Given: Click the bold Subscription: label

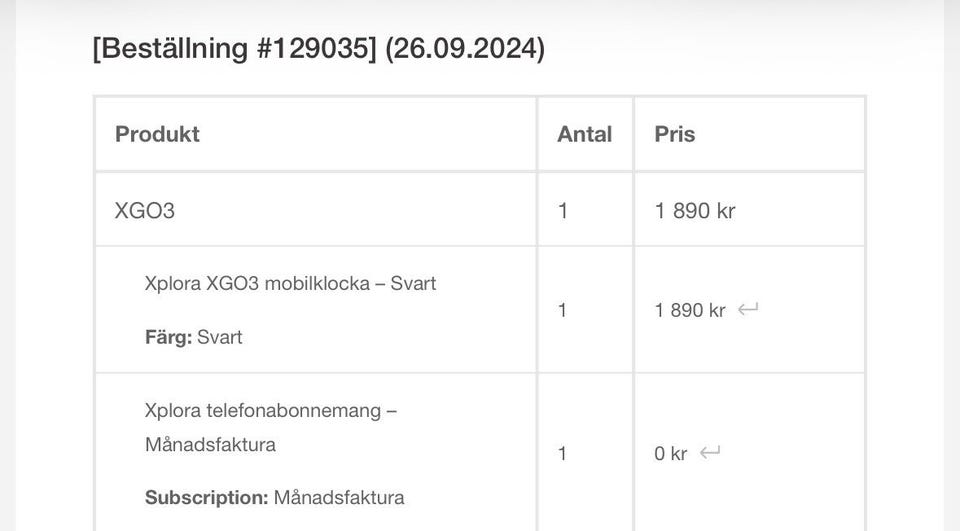Looking at the screenshot, I should 206,497.
